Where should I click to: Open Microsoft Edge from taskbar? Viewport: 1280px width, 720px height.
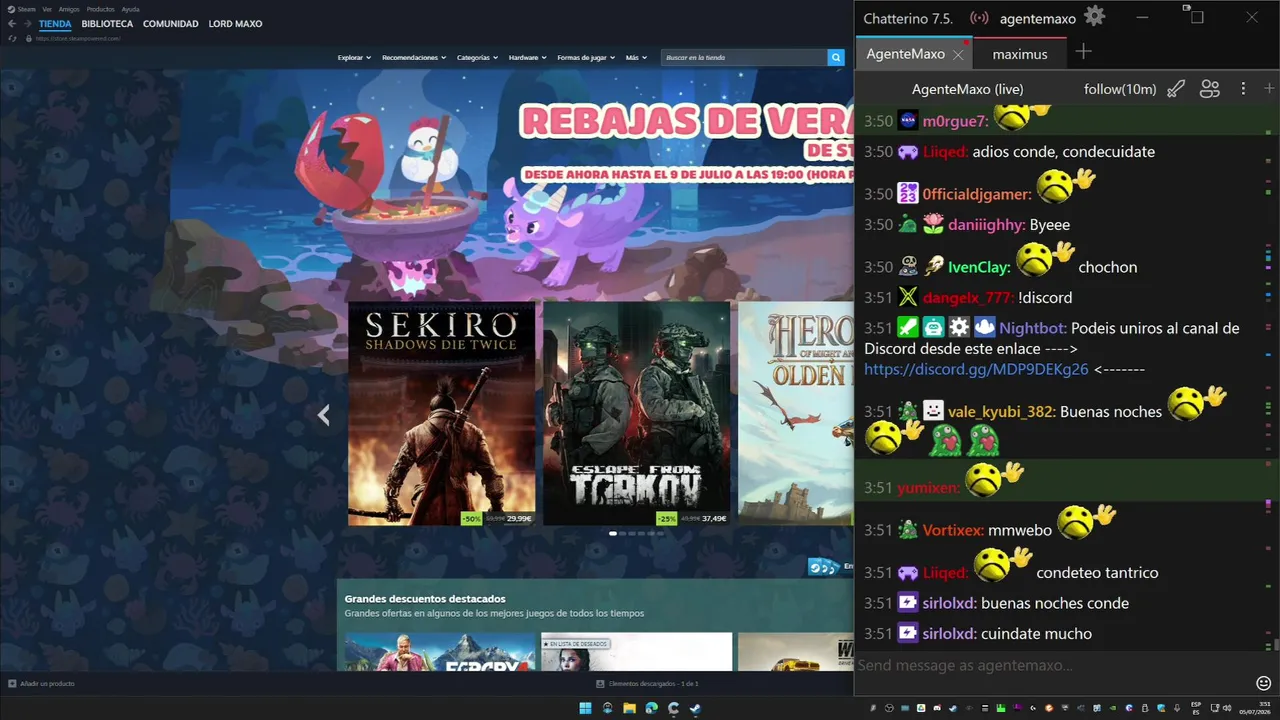click(651, 708)
